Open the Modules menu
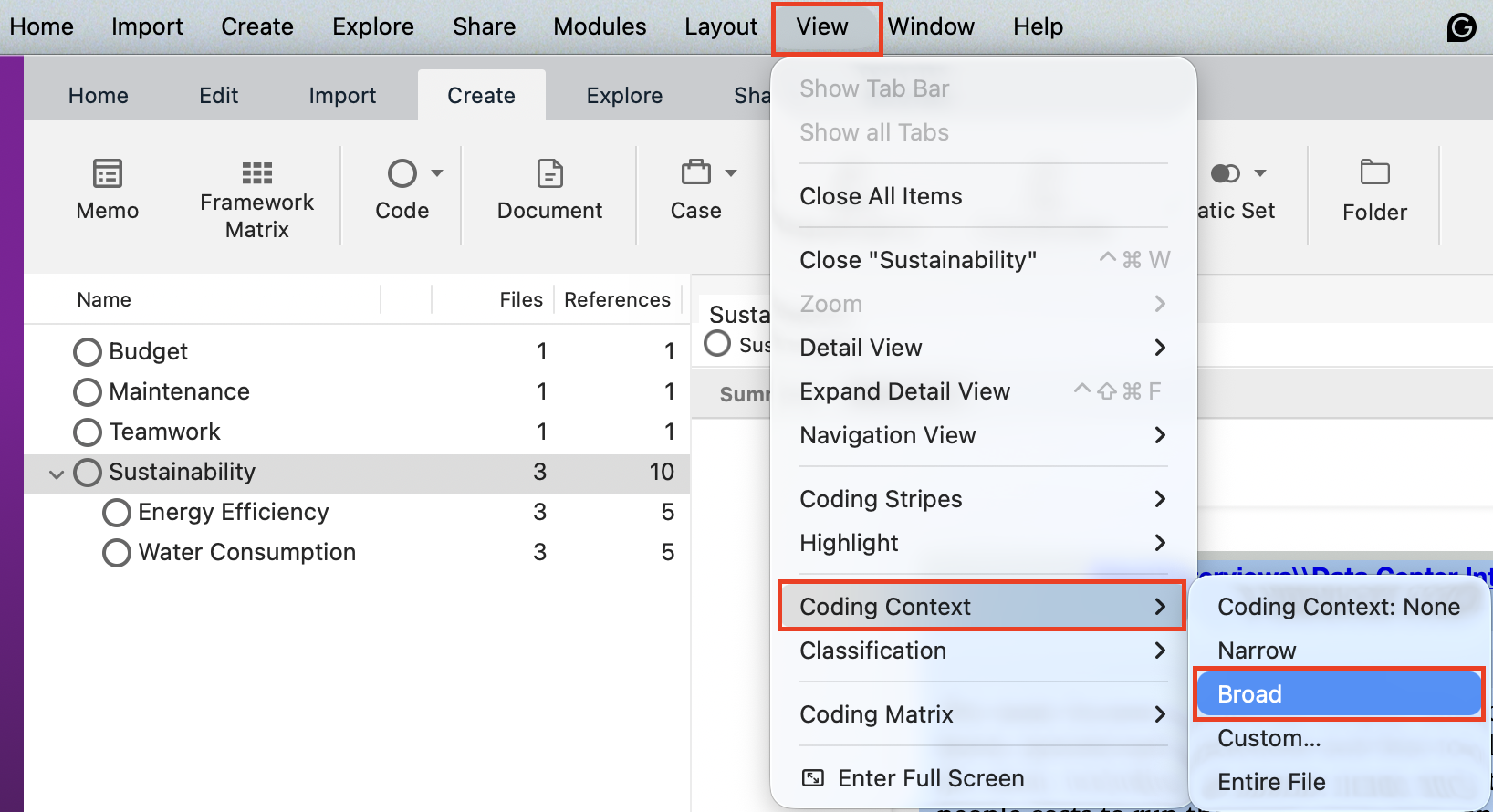 (600, 27)
